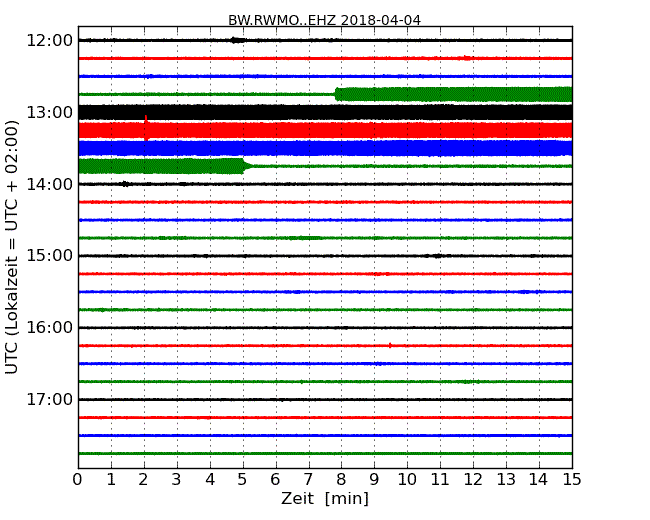
Task: Click x-axis tick label 14
Action: [538, 480]
